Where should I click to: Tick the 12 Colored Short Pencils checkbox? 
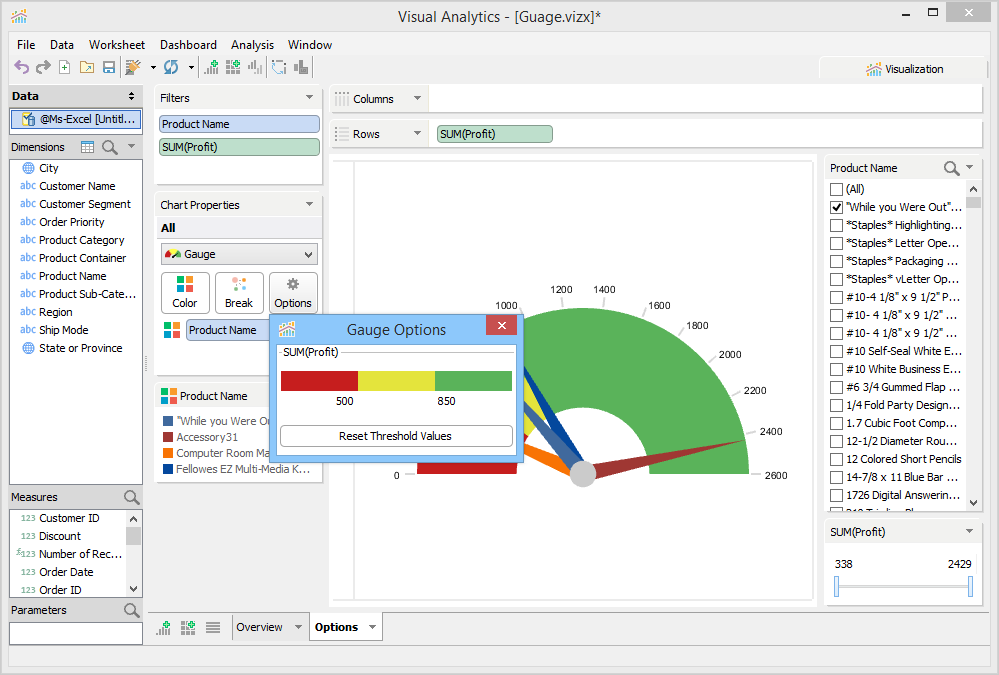click(837, 459)
